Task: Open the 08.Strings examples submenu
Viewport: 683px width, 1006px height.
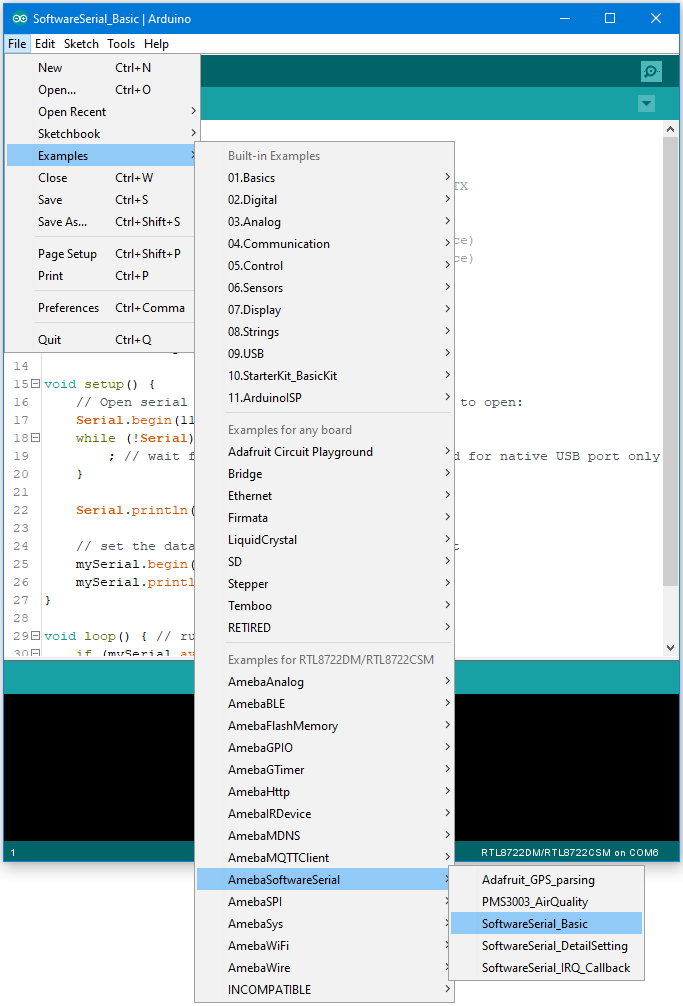Action: click(325, 332)
